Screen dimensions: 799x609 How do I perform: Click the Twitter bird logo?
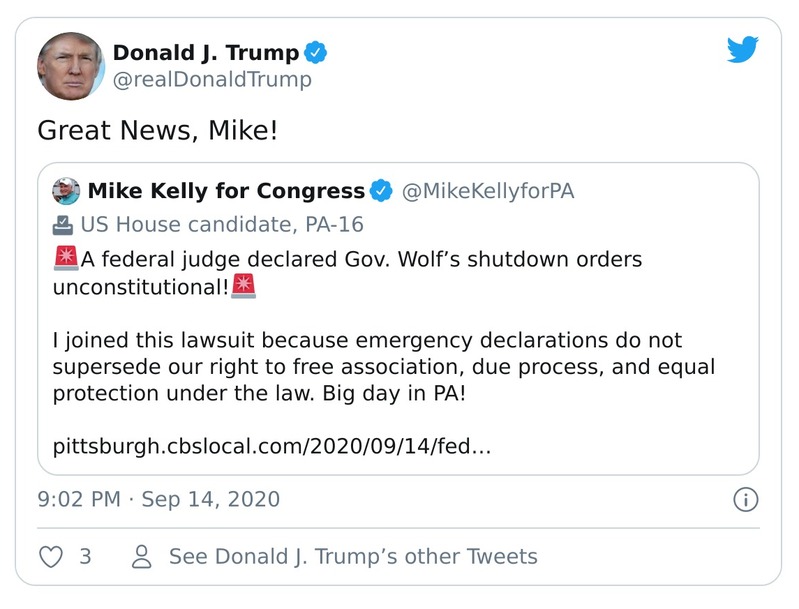pyautogui.click(x=743, y=50)
